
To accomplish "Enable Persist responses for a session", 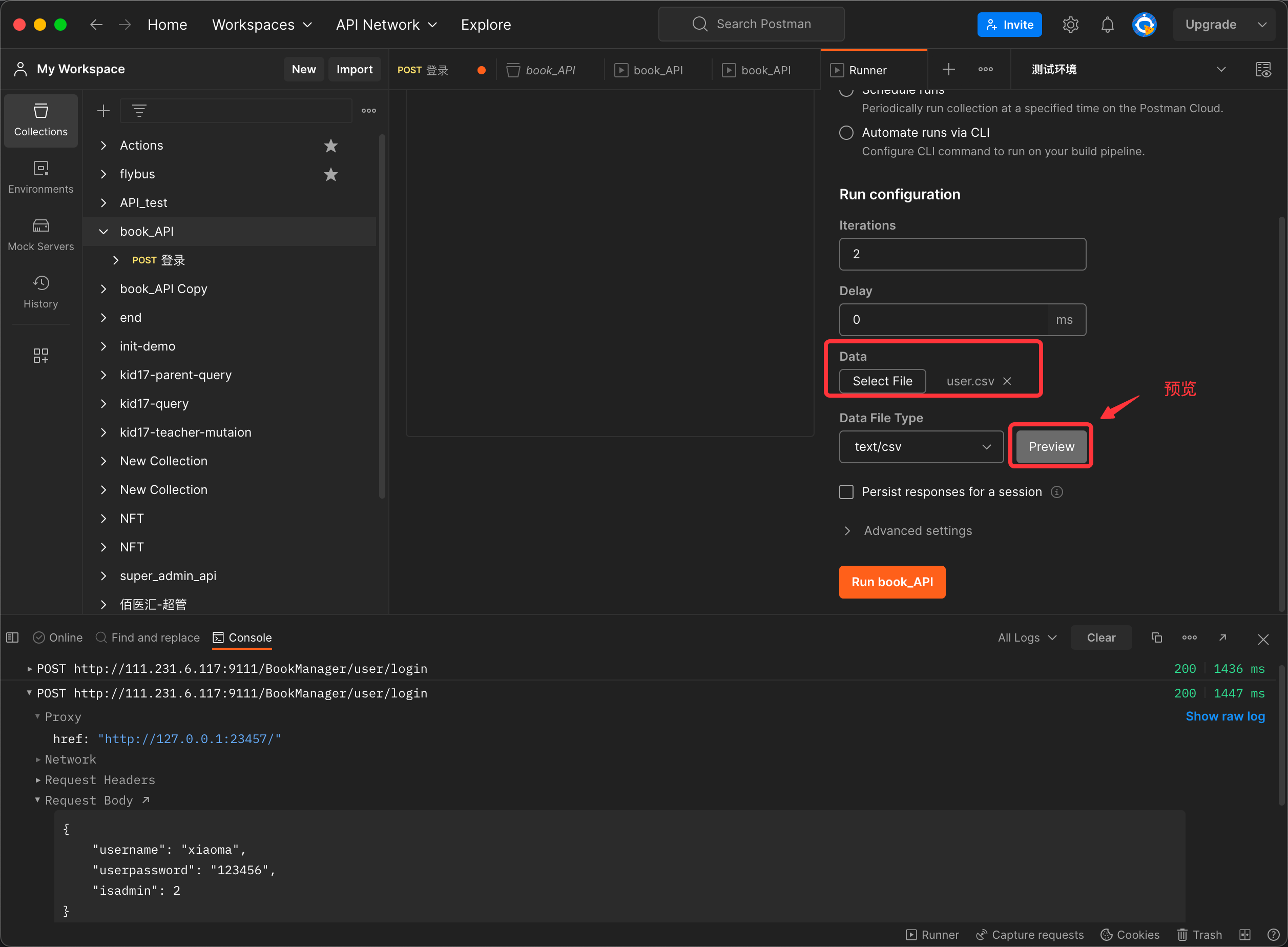I will [846, 492].
